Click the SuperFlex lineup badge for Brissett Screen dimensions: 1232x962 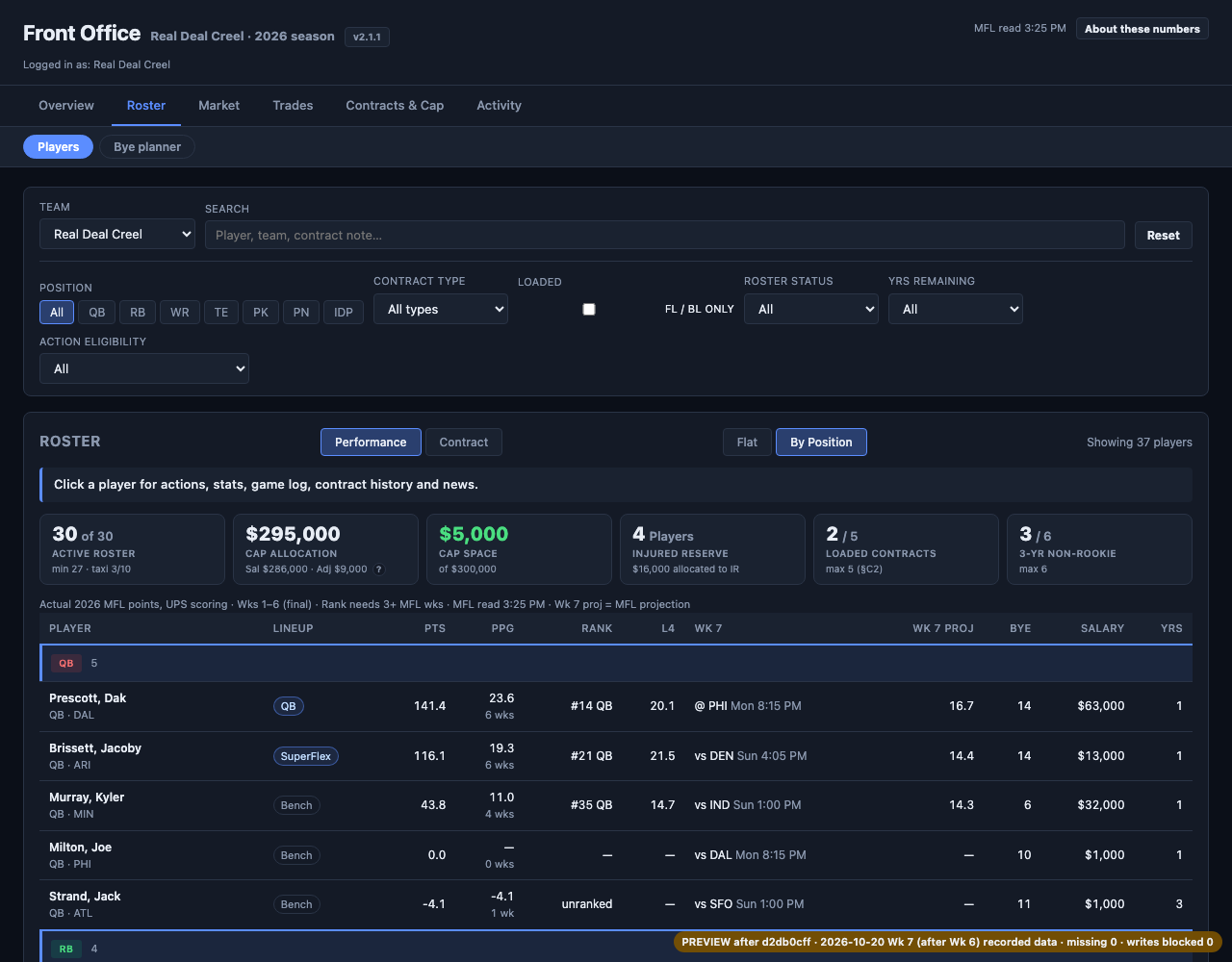(306, 756)
